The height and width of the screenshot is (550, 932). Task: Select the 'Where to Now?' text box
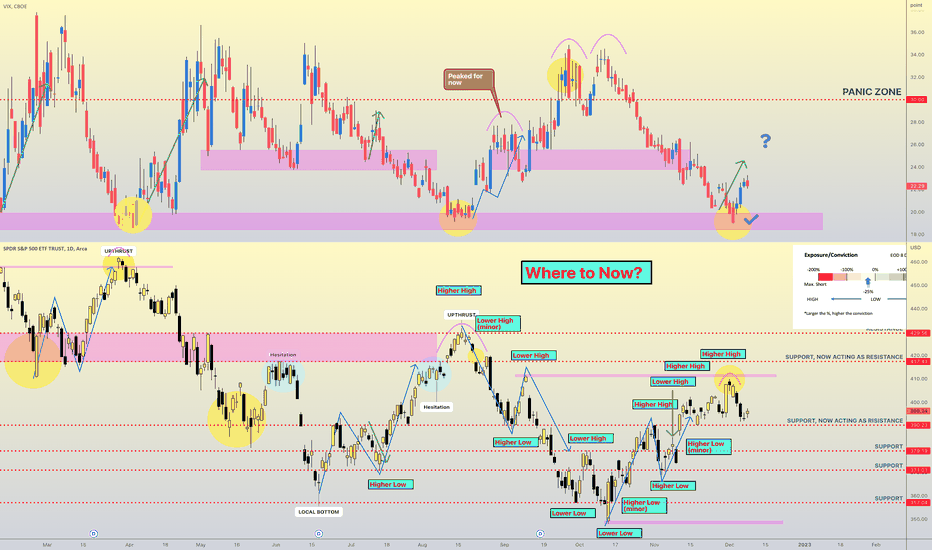pos(586,272)
